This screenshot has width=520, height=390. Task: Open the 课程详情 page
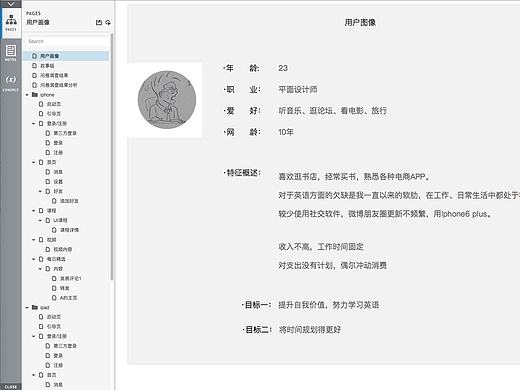(x=69, y=230)
